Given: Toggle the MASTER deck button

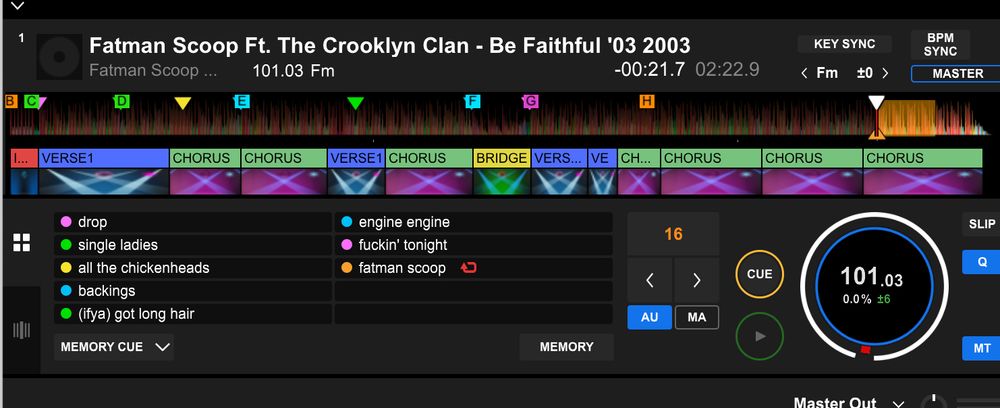Looking at the screenshot, I should click(957, 73).
